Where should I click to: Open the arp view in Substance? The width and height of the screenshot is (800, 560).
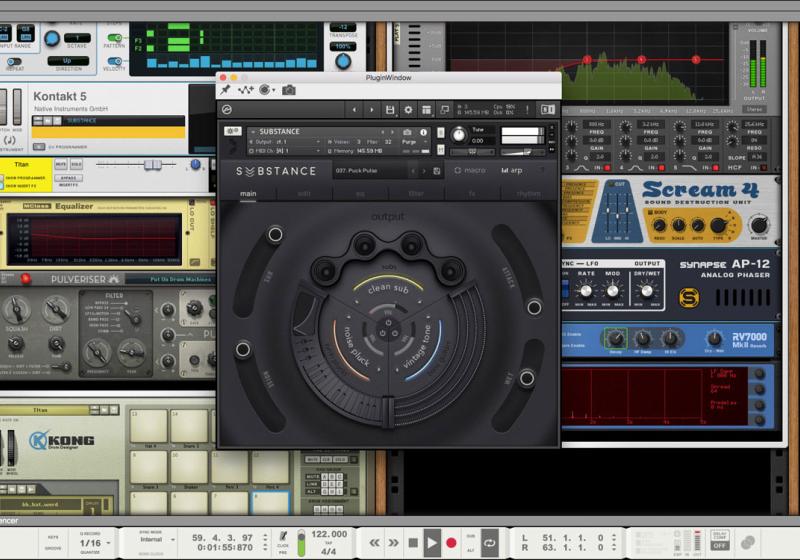(x=512, y=170)
